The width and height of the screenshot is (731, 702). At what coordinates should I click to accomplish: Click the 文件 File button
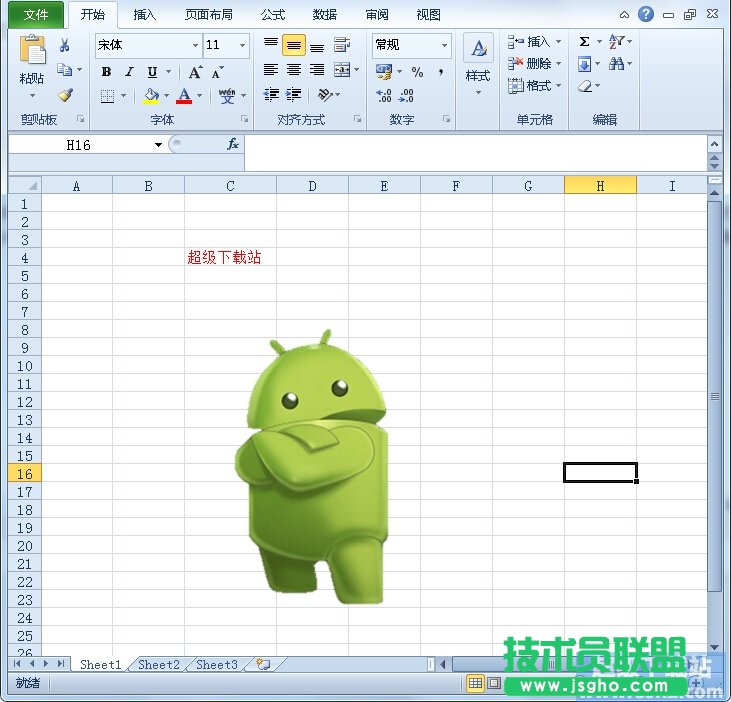[x=36, y=15]
